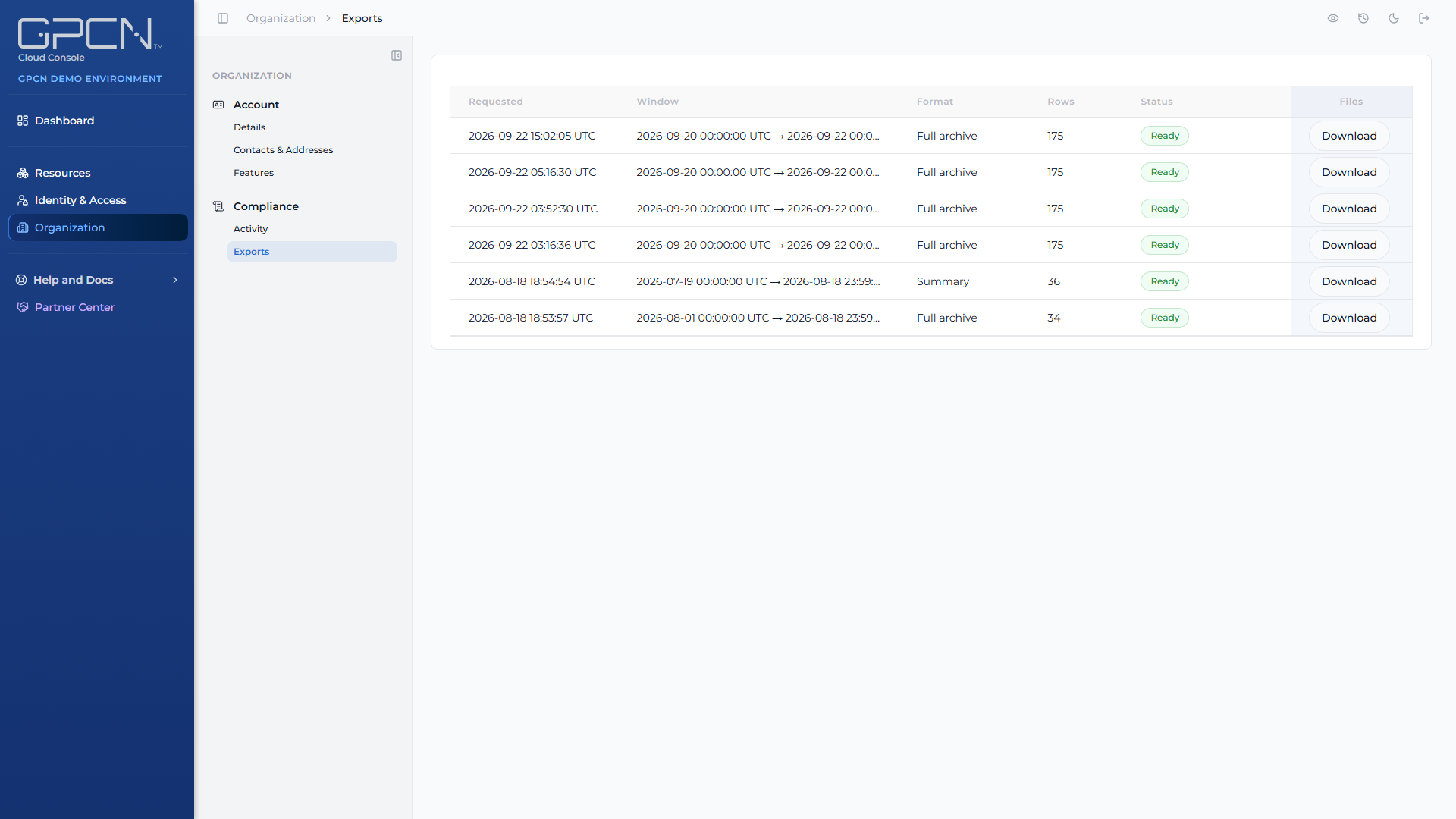Click the GPCN Cloud Console logo

point(89,39)
